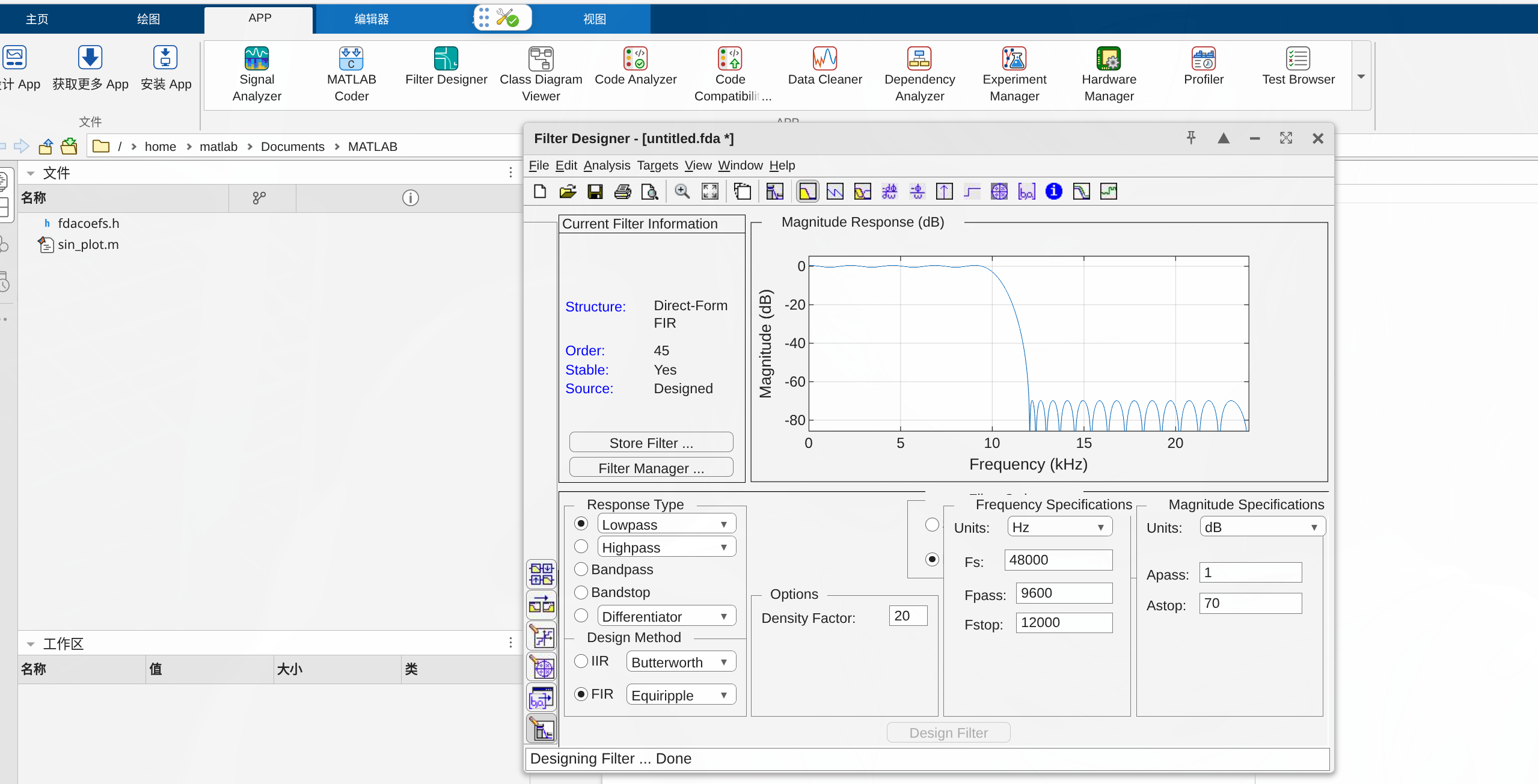
Task: Launch MATLAB Coder app
Action: pos(351,75)
